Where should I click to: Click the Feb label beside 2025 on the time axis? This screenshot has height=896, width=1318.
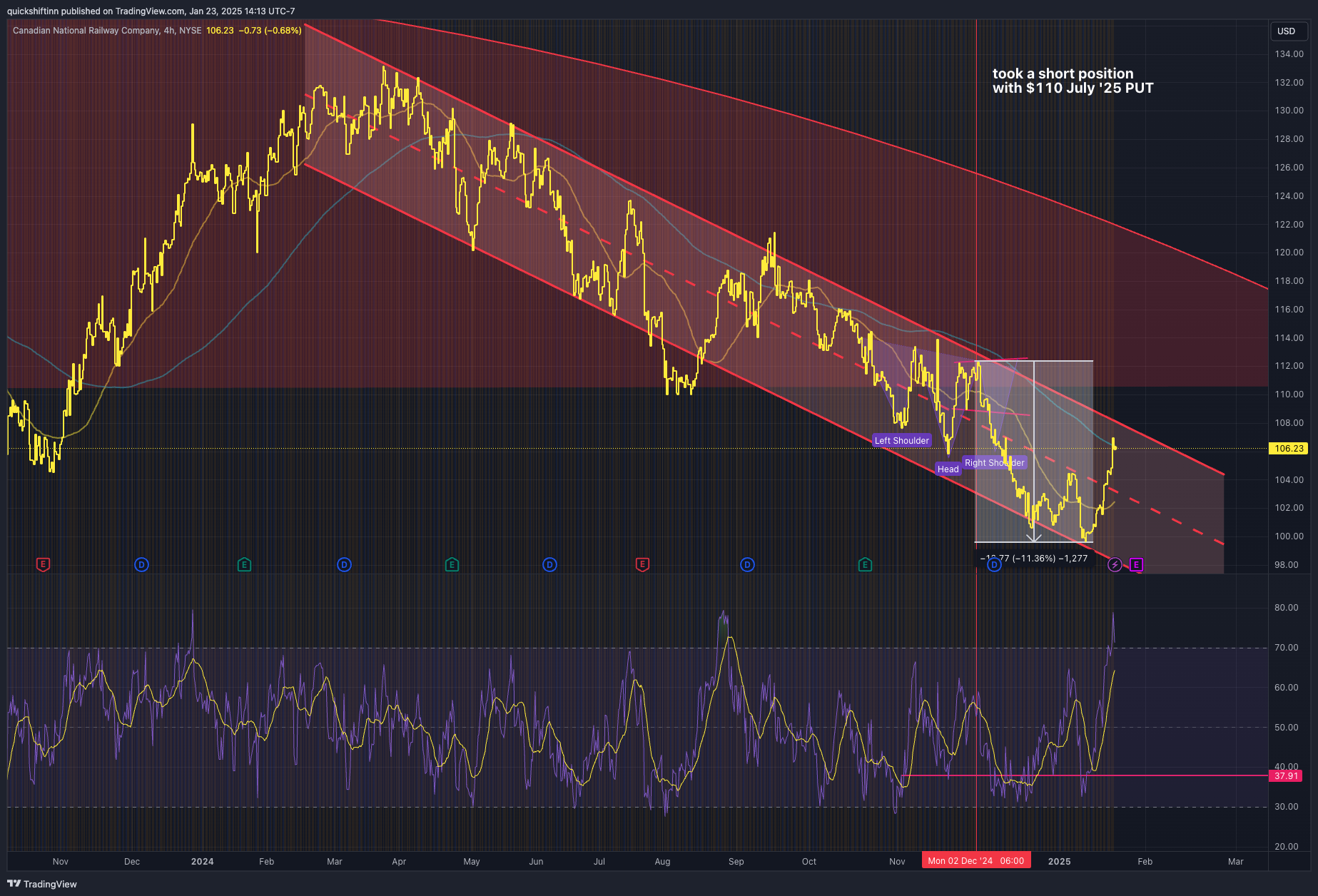[x=1145, y=862]
